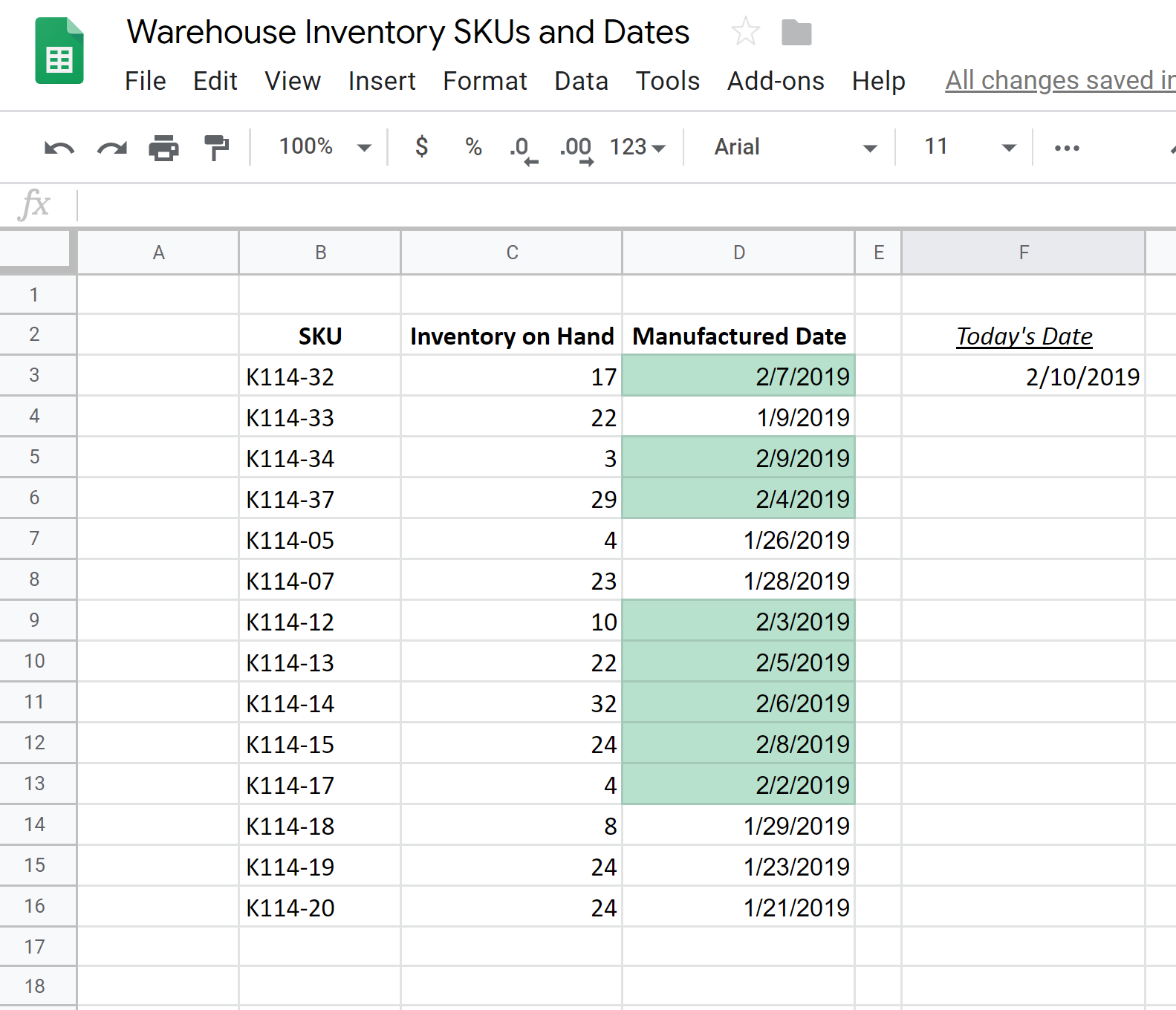Select the date cell 1/29/2019
Screen dimensions: 1176x1010
click(x=739, y=826)
